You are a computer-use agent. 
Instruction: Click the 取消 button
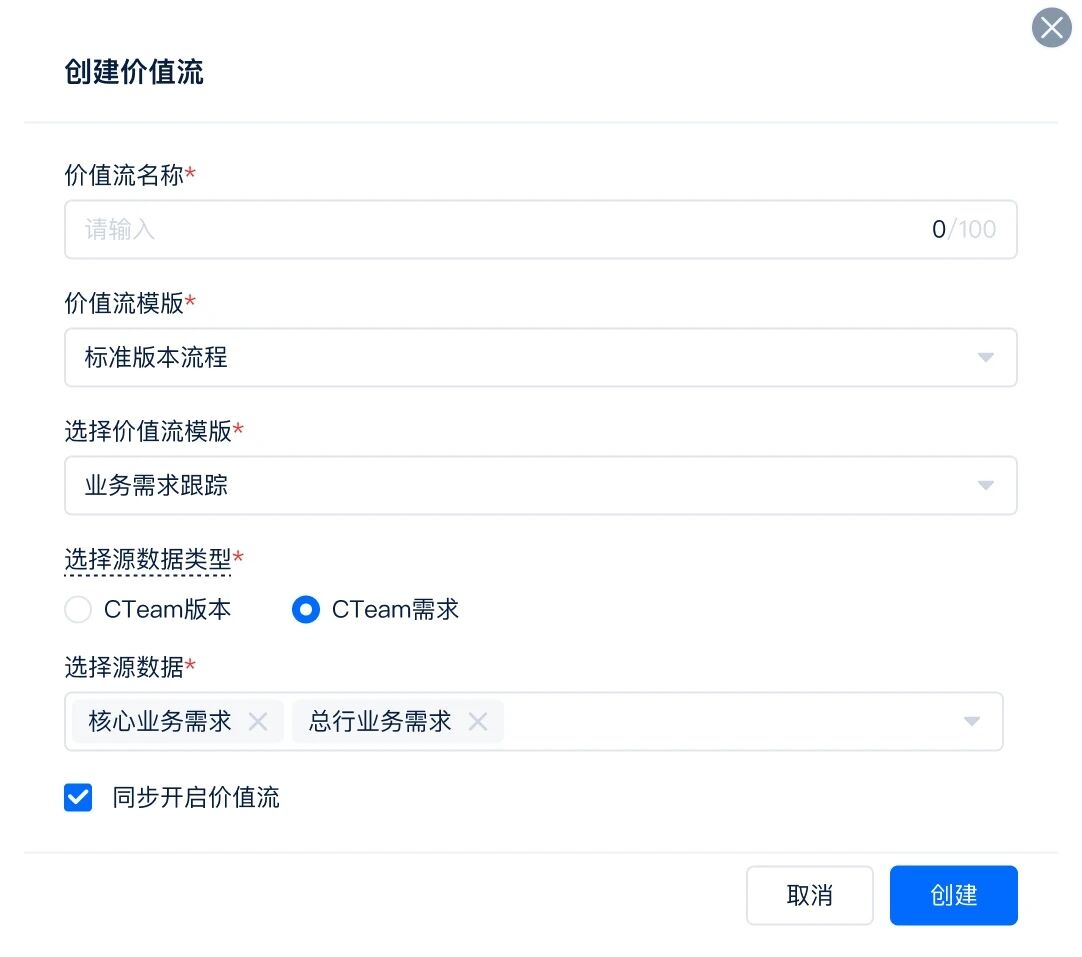tap(809, 896)
